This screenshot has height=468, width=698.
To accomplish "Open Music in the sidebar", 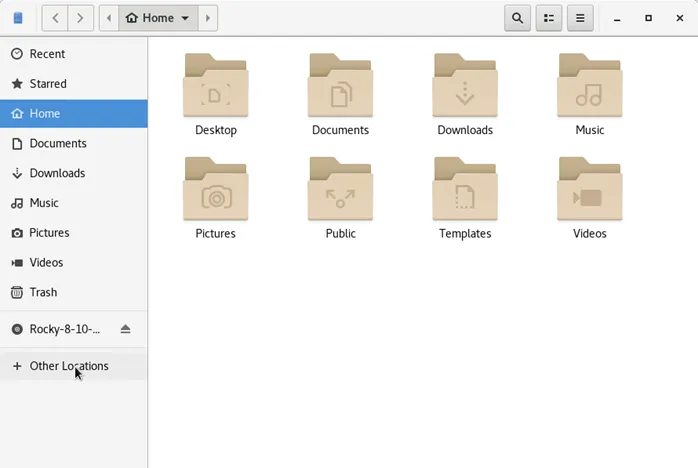I will (73, 203).
